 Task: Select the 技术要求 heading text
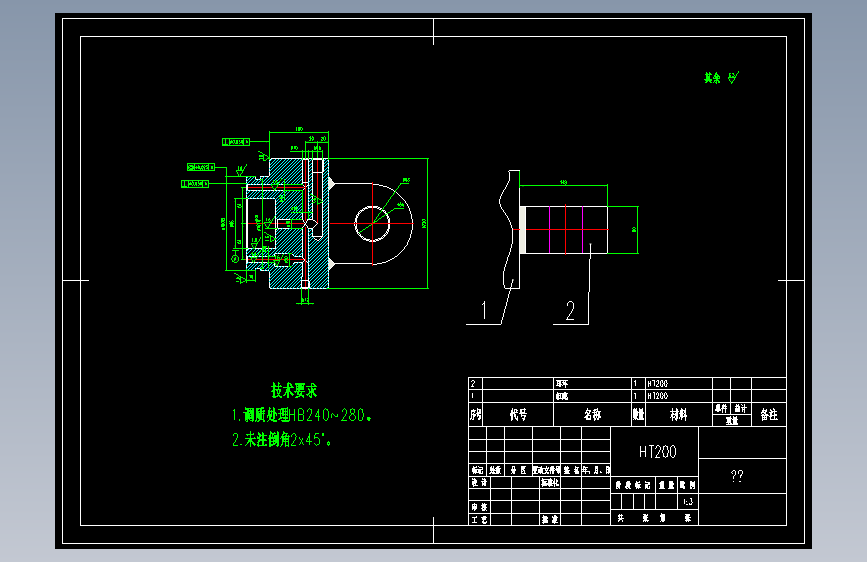tap(294, 391)
